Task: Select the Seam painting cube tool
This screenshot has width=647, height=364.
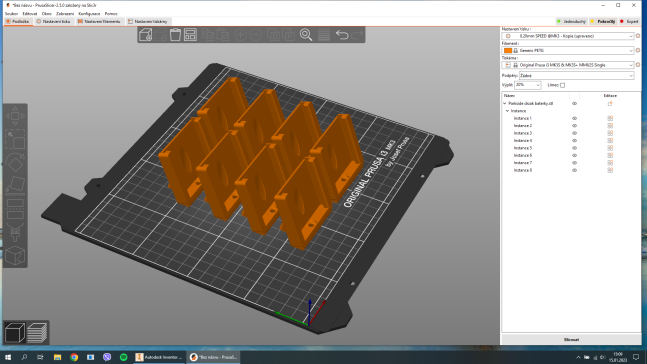Action: pyautogui.click(x=15, y=255)
